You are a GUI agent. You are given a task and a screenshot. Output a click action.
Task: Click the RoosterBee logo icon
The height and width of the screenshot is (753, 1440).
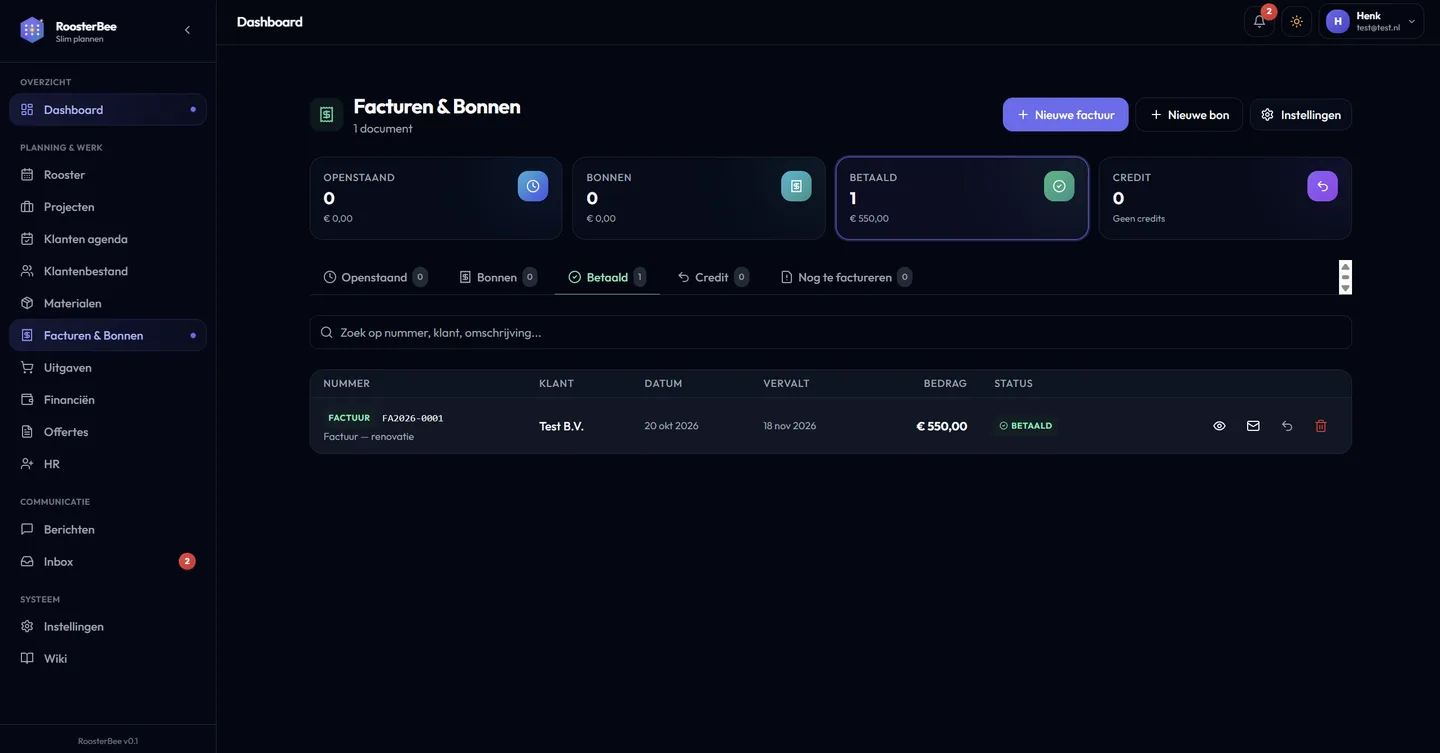[32, 30]
